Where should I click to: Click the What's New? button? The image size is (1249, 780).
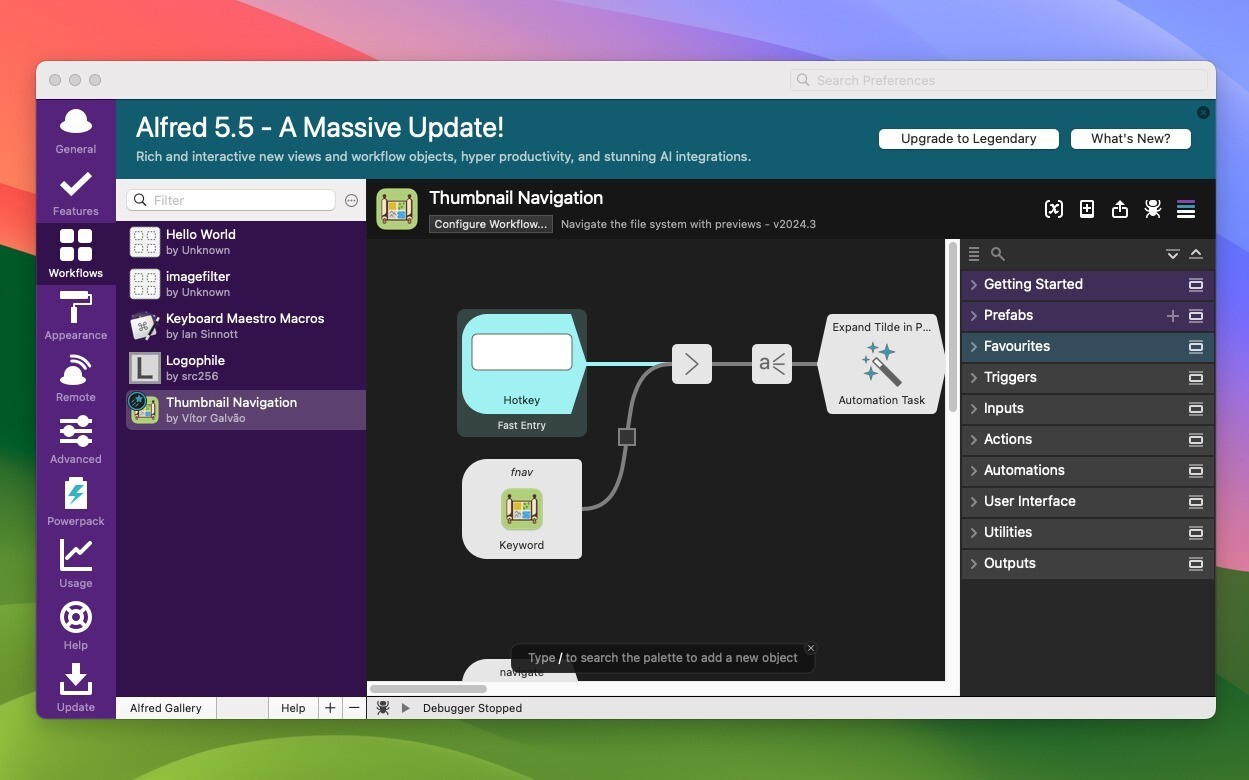[x=1130, y=138]
